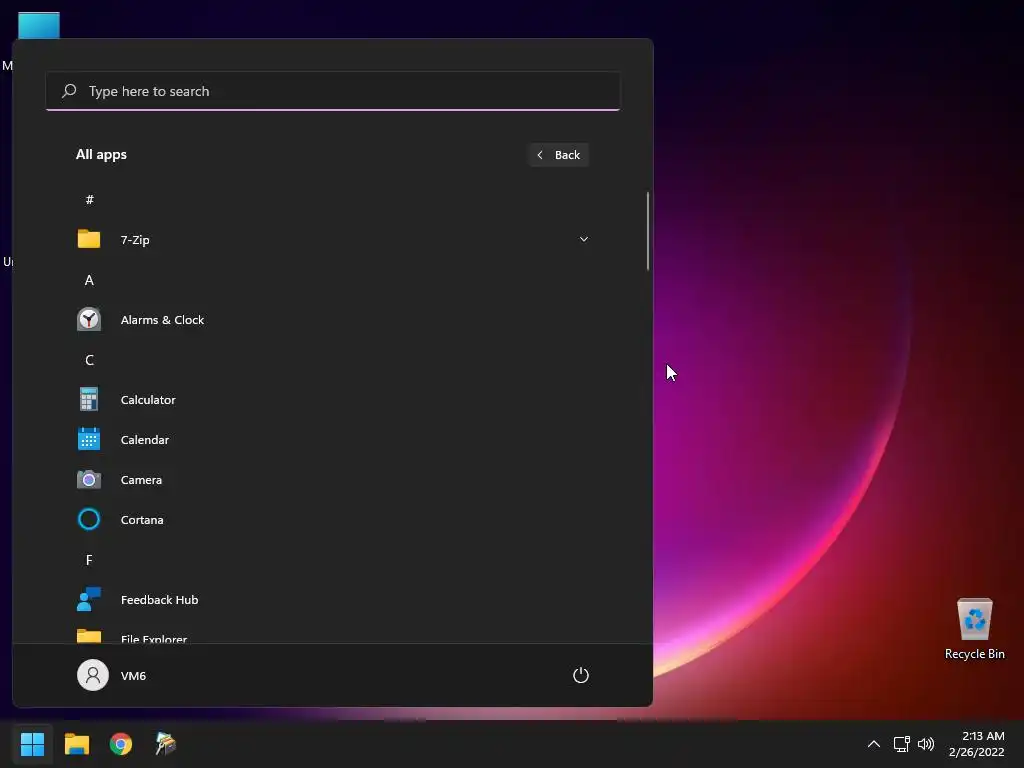Open the volume speaker tray icon

pos(925,744)
